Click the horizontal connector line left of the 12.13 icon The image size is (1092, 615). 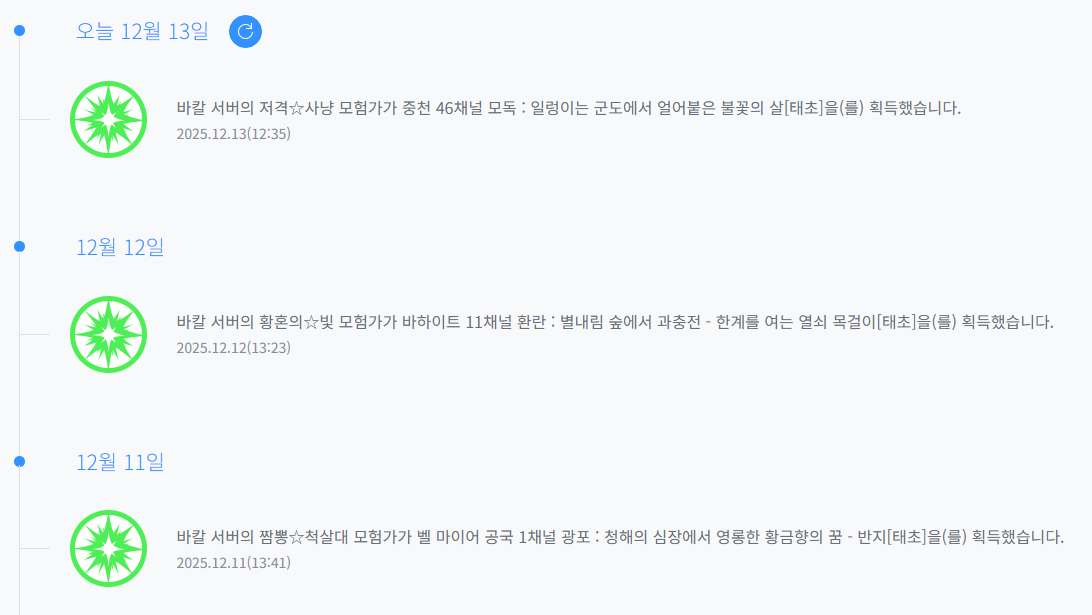35,119
